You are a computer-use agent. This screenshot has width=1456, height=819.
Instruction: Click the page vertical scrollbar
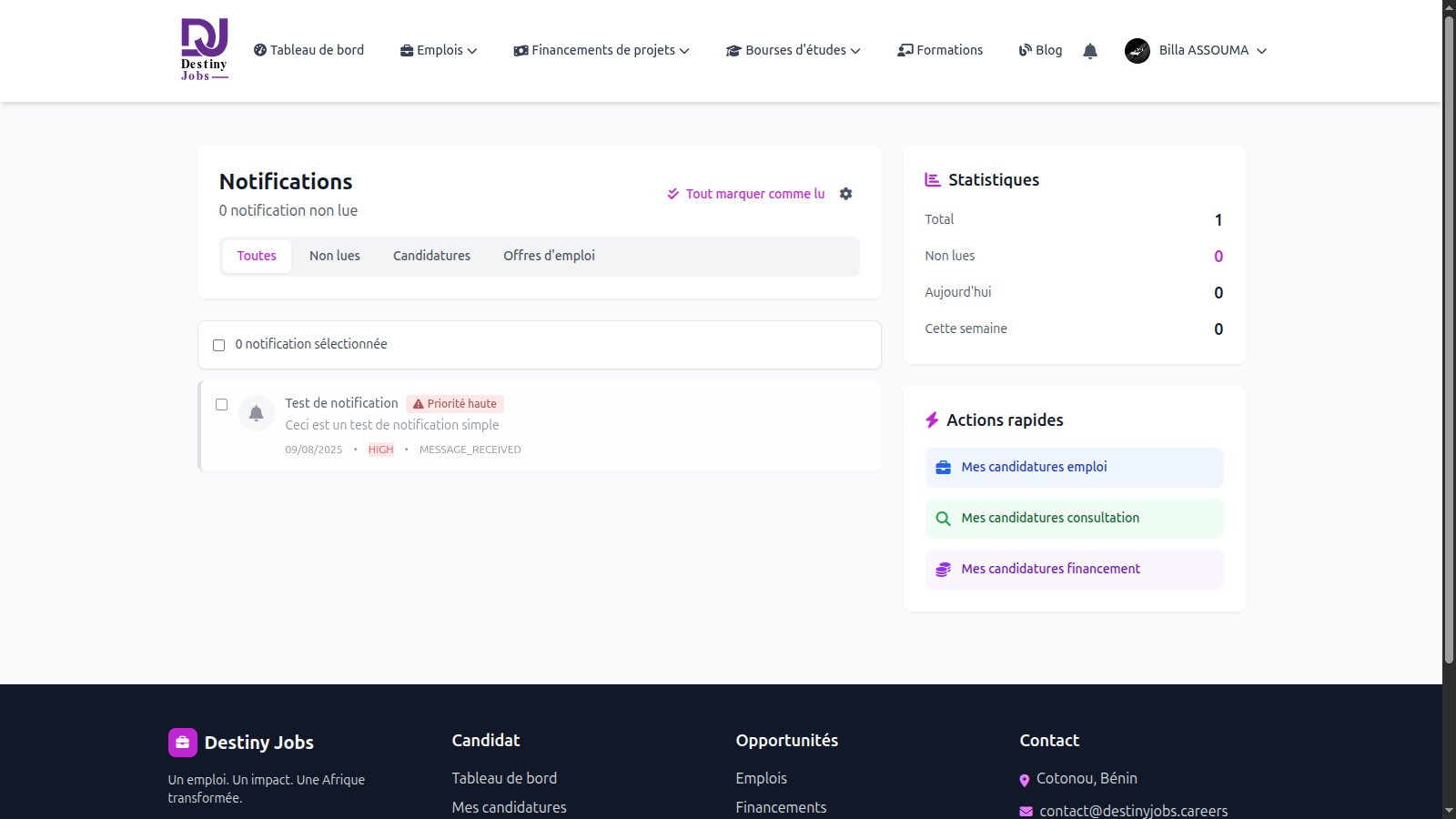tap(1449, 339)
